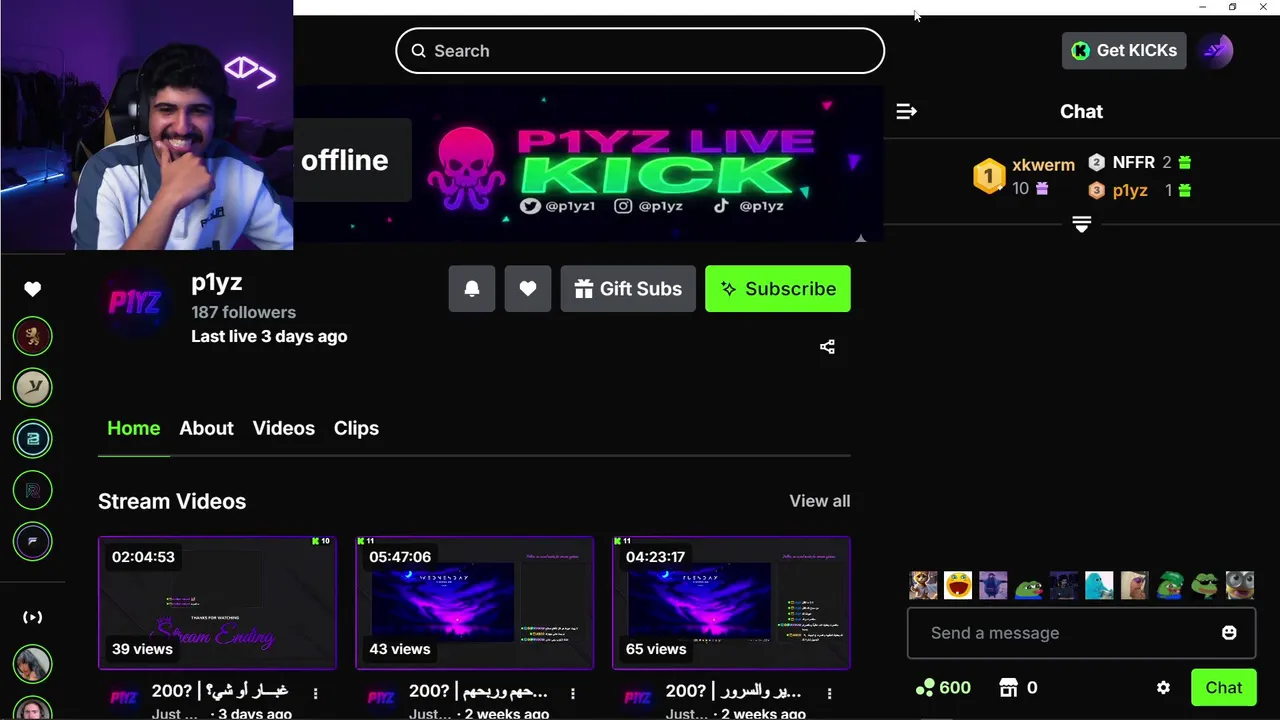This screenshot has width=1280, height=720.
Task: Click the Send a message field
Action: [x=1081, y=633]
